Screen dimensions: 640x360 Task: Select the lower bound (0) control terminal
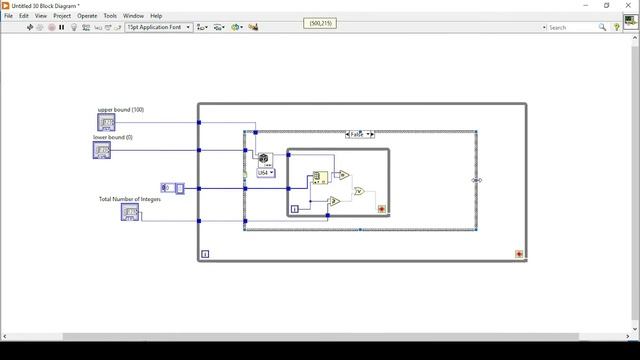click(x=102, y=150)
